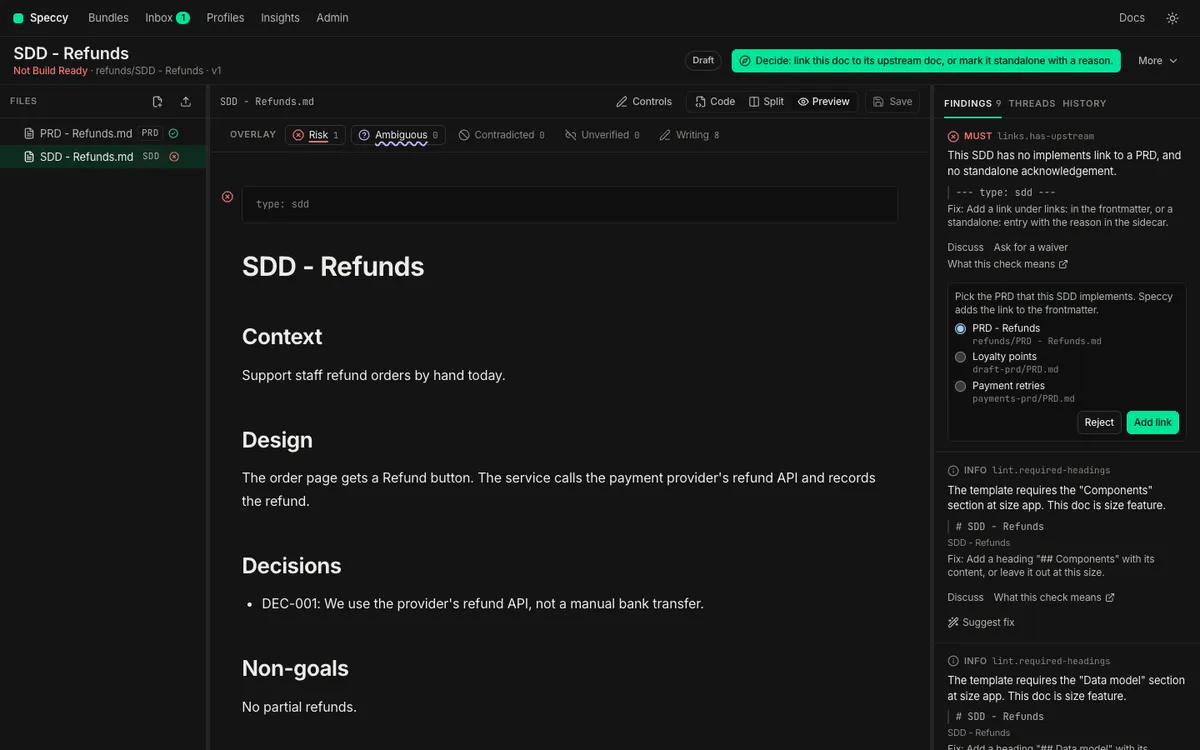Screen dimensions: 1200x750
Task: Click the green Decide link-upstream banner
Action: tap(926, 61)
